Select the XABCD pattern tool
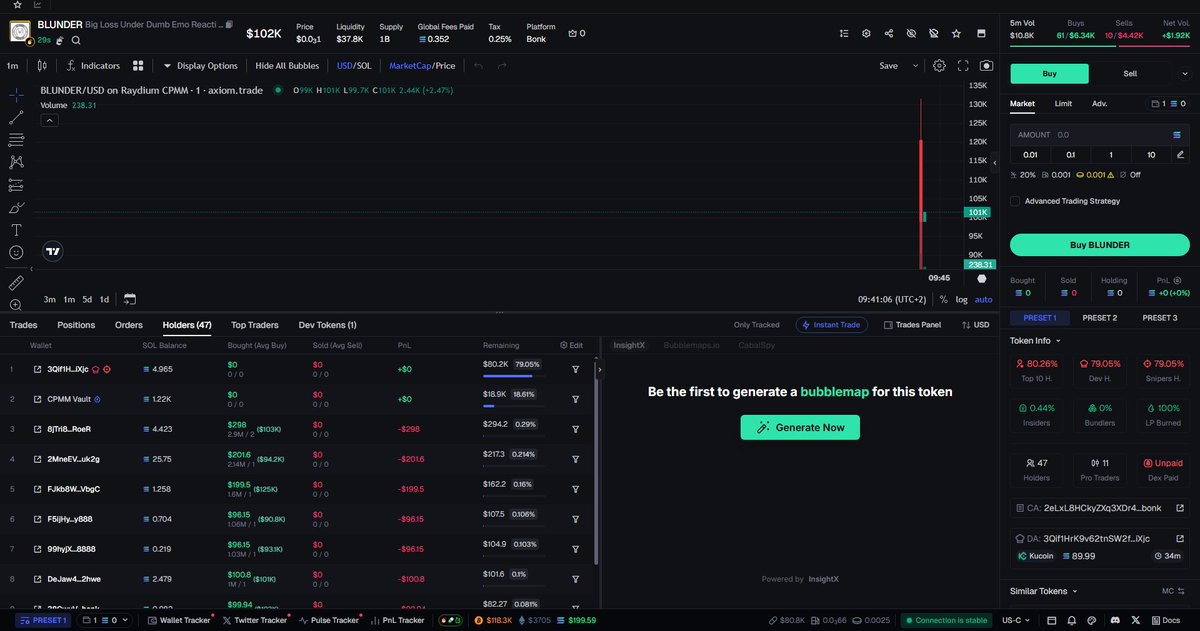 [17, 162]
